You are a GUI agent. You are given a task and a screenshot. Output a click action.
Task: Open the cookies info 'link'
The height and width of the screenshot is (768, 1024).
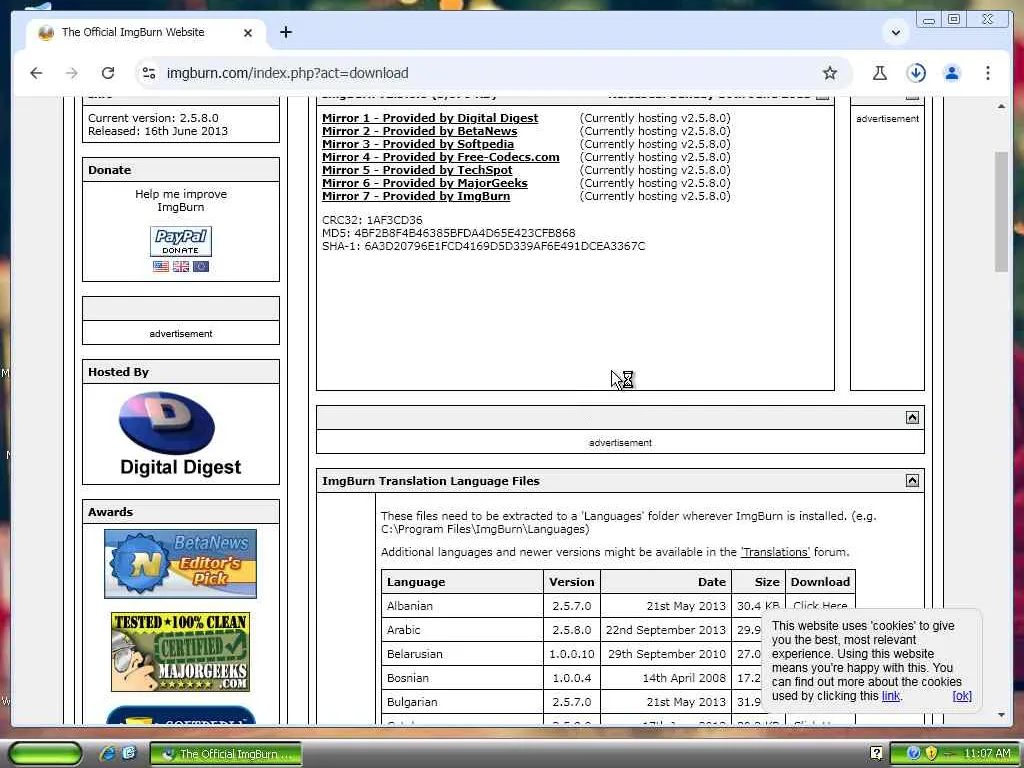pos(891,696)
